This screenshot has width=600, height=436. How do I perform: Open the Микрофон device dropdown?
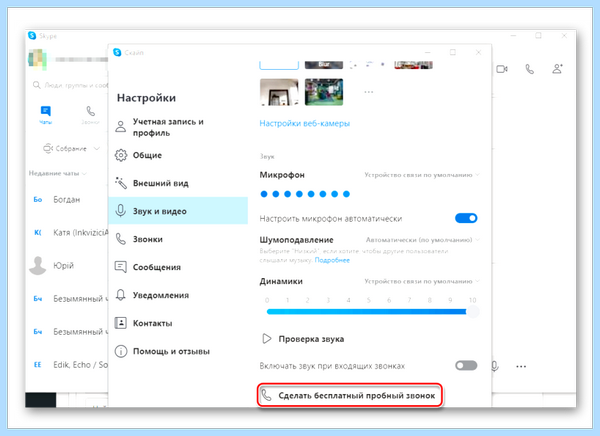coord(421,175)
